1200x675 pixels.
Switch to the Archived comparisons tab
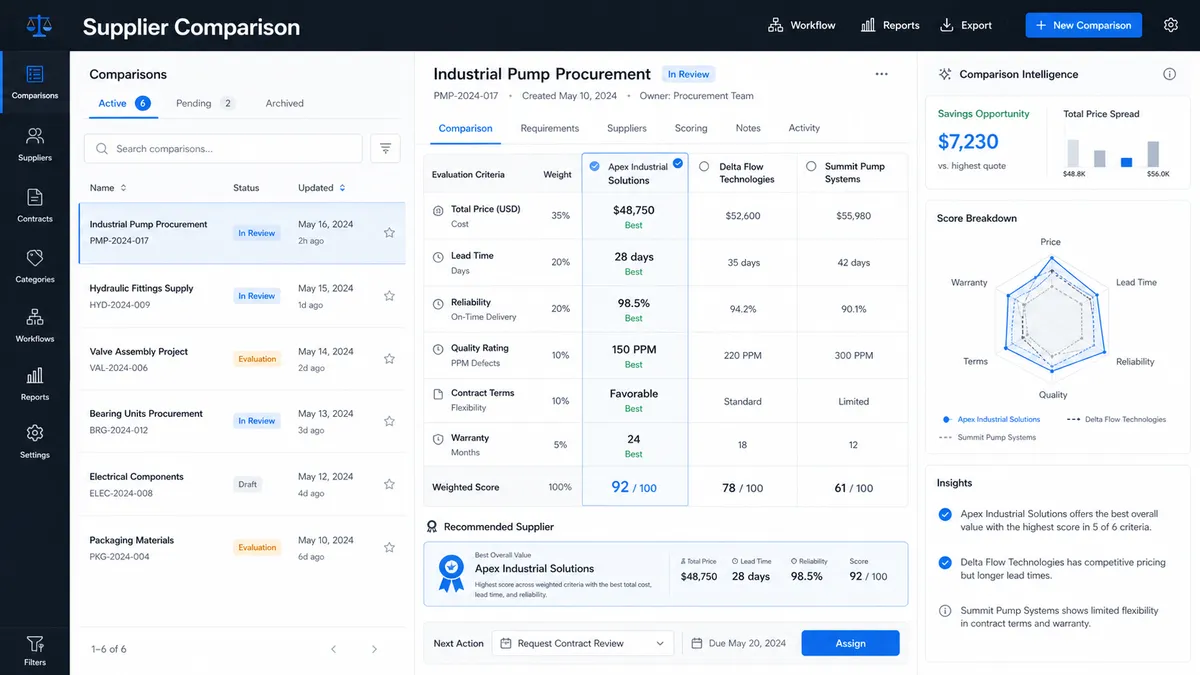pos(285,103)
